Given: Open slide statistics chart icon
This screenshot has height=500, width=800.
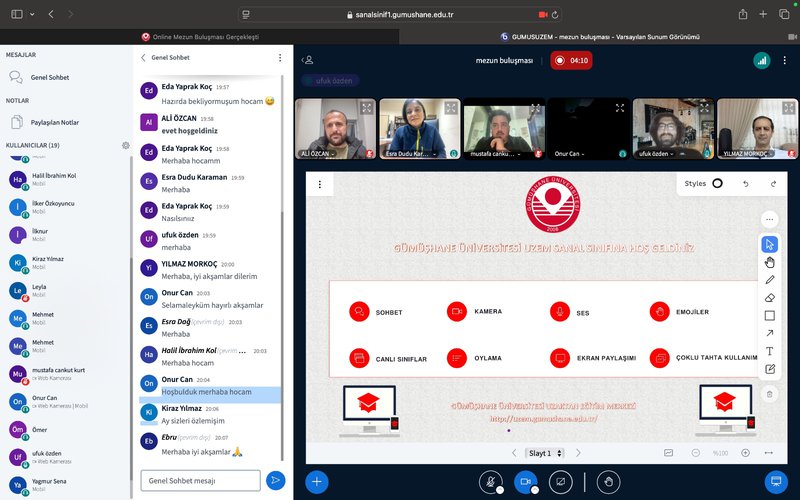Looking at the screenshot, I should (668, 453).
